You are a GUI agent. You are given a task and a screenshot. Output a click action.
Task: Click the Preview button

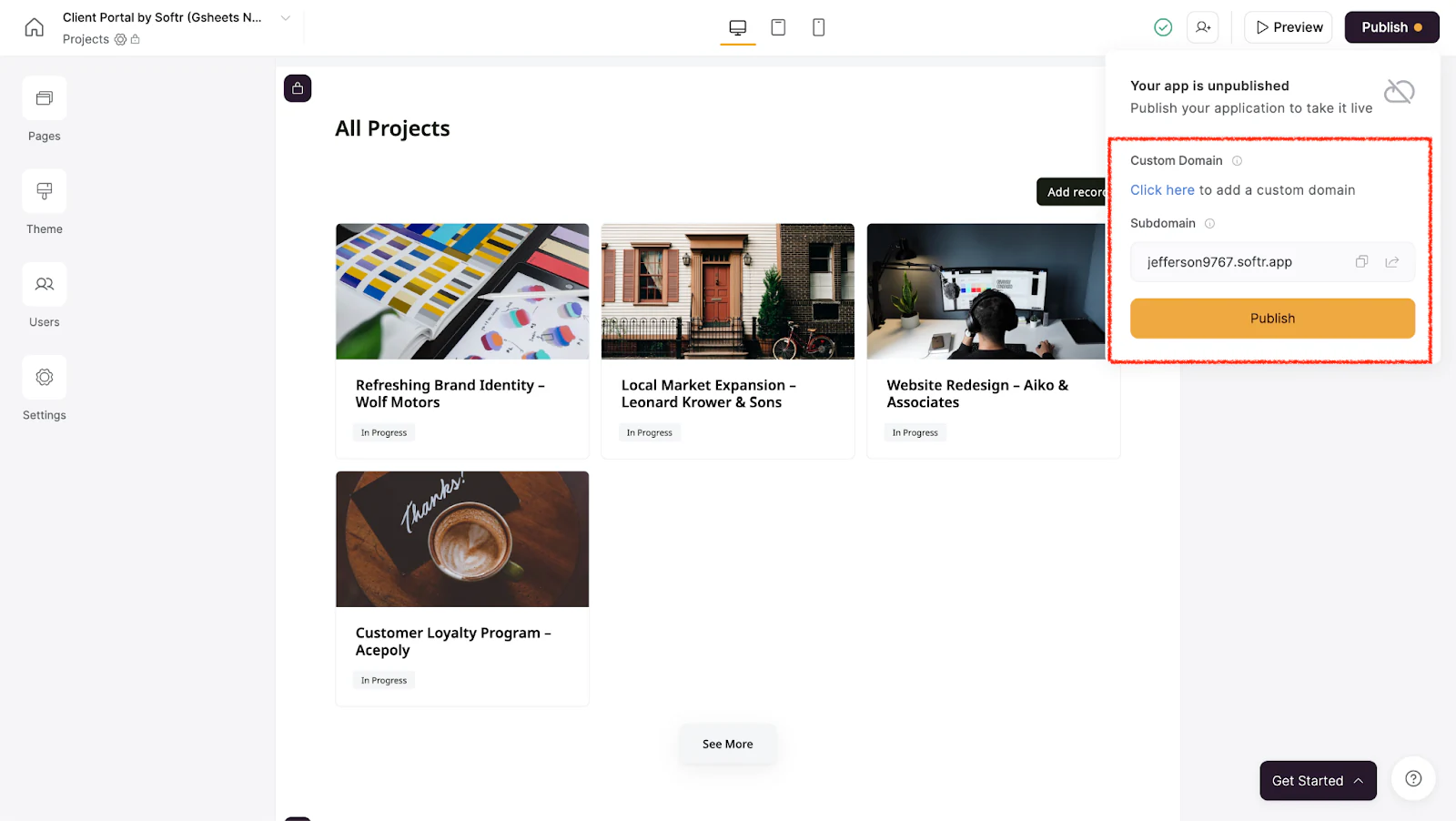(x=1289, y=27)
